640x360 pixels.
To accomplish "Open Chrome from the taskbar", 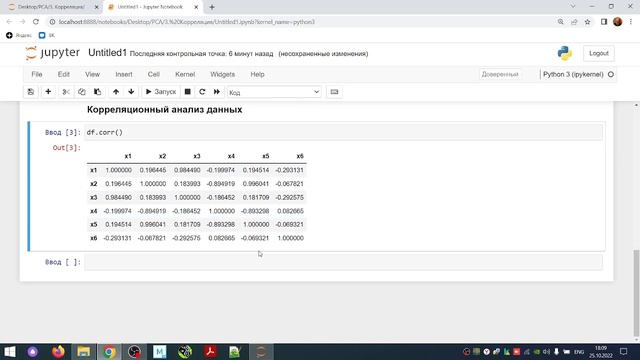I will pos(109,352).
